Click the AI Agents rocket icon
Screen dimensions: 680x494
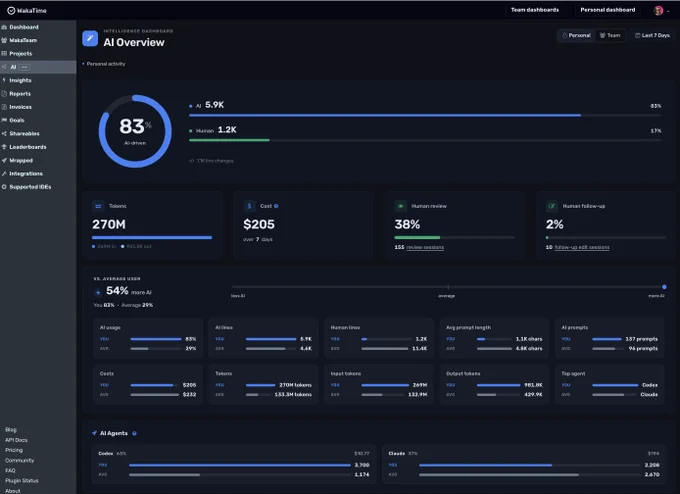point(95,433)
